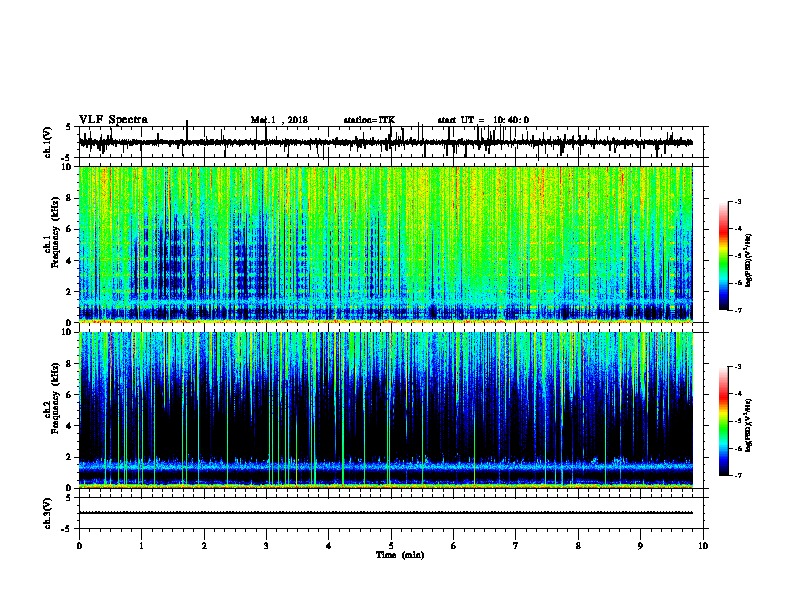Click time axis tick label 4
The height and width of the screenshot is (612, 792).
(329, 546)
